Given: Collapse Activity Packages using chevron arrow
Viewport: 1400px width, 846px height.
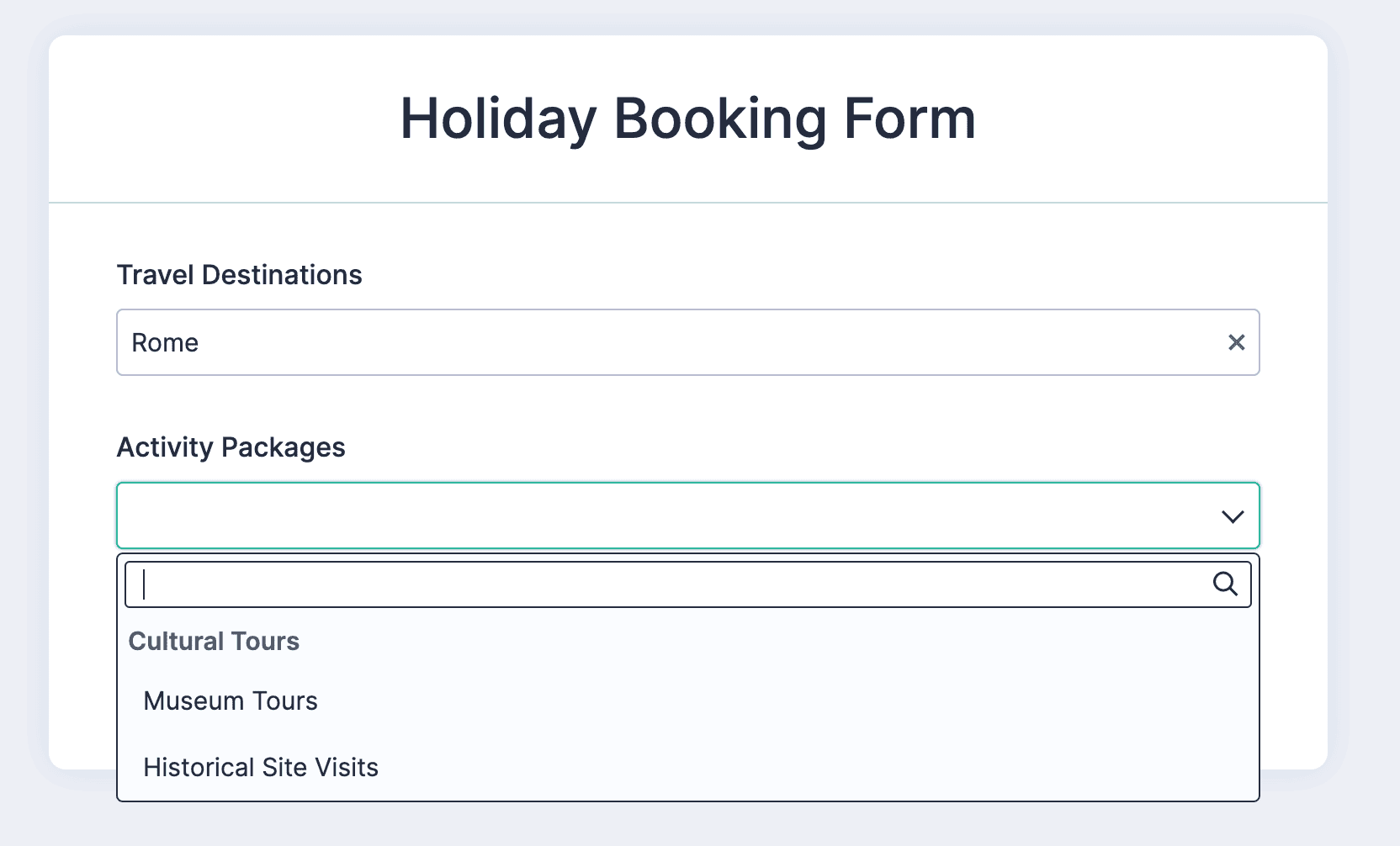Looking at the screenshot, I should pos(1233,516).
